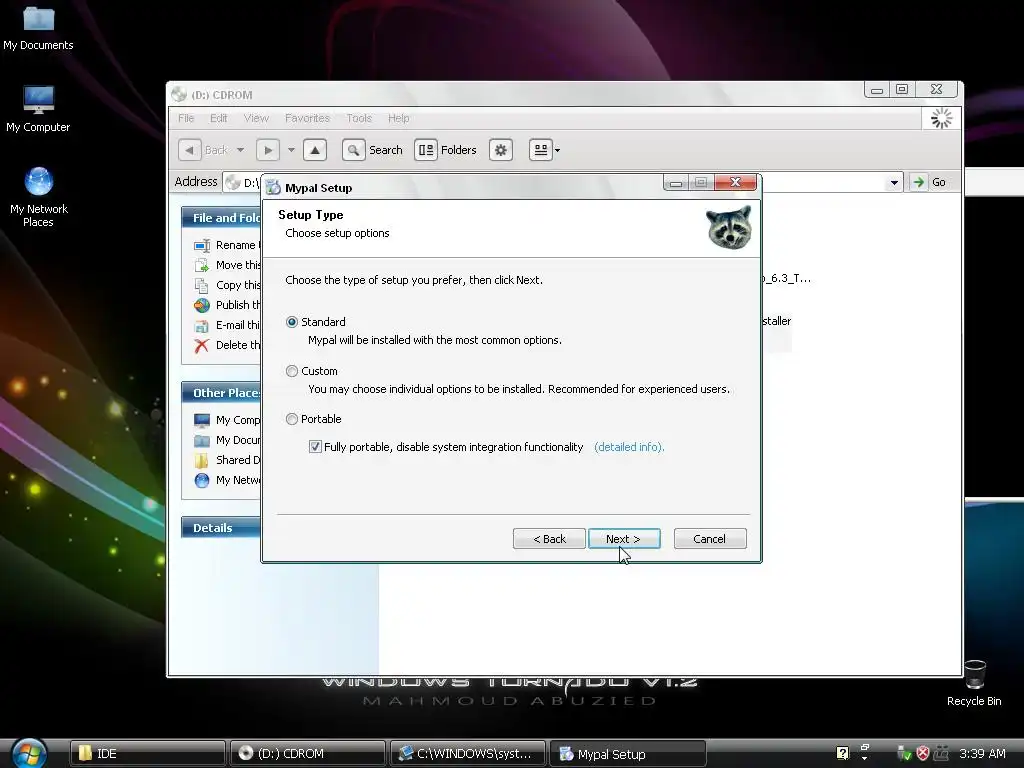The height and width of the screenshot is (768, 1024).
Task: Click the Publish to web icon
Action: (202, 305)
